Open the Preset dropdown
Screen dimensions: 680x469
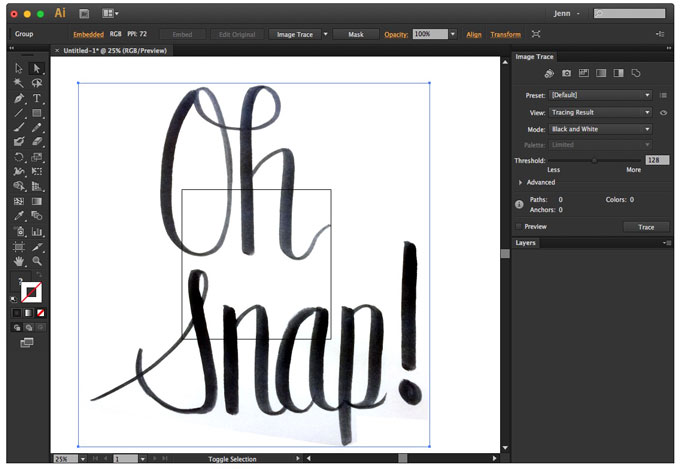point(601,95)
